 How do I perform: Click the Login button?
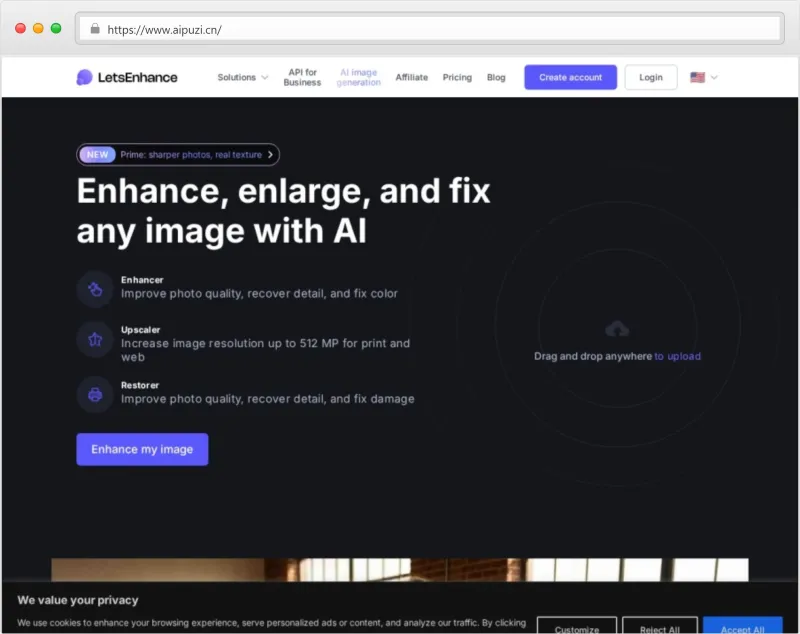pyautogui.click(x=651, y=78)
